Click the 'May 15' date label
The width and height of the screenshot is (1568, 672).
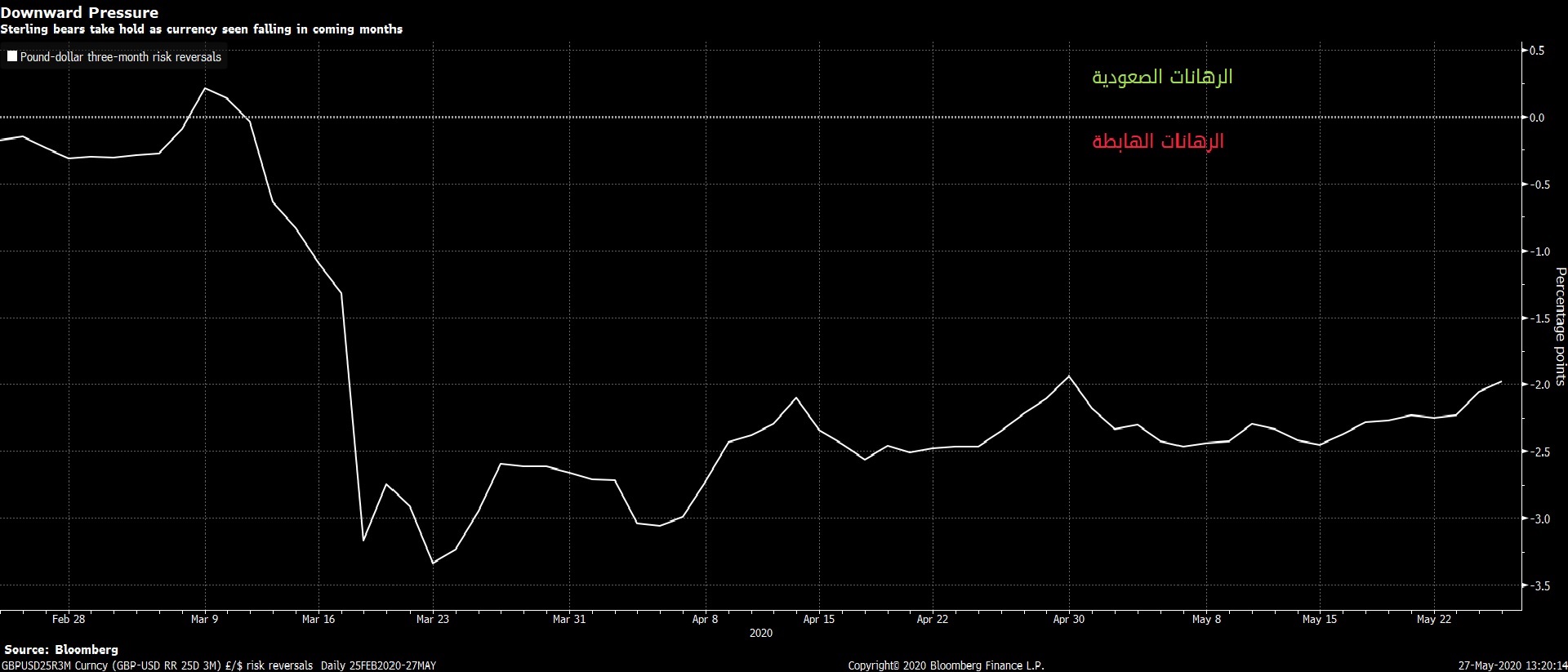coord(1320,619)
